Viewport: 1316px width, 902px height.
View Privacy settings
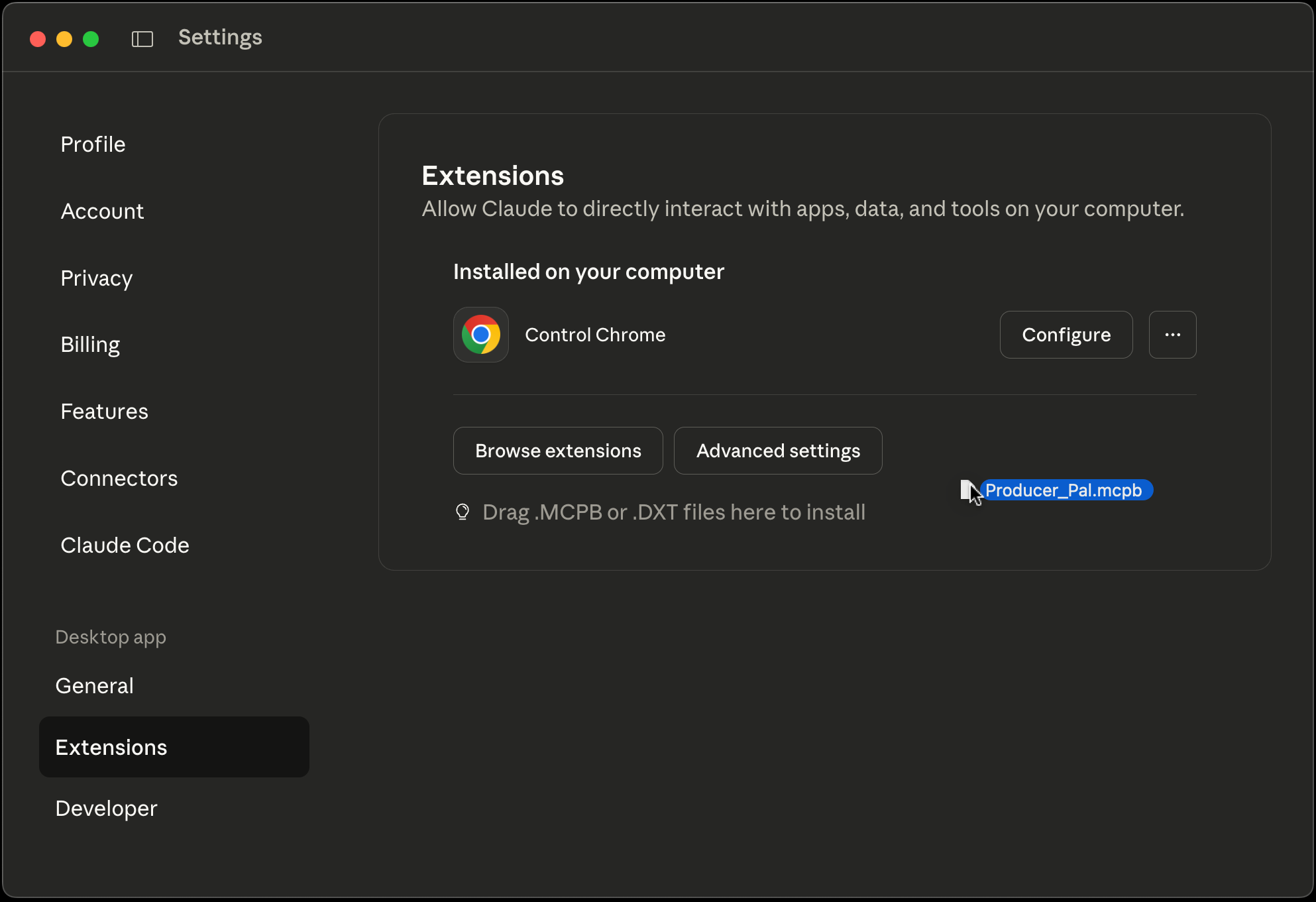96,278
